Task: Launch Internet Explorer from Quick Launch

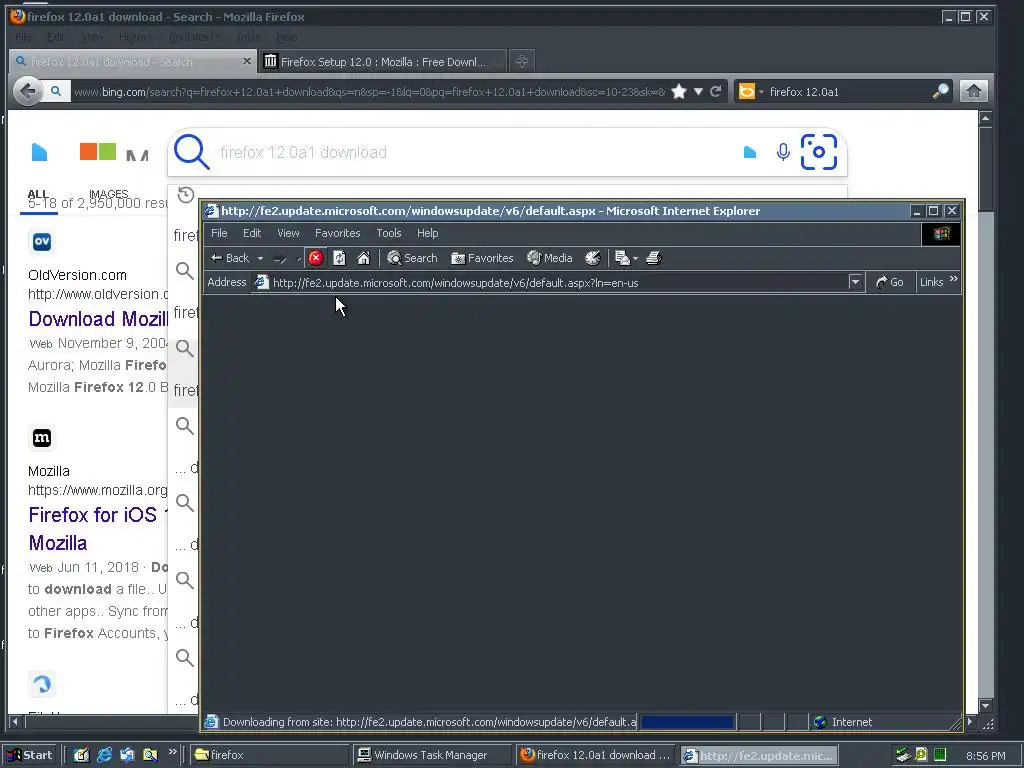Action: [104, 755]
